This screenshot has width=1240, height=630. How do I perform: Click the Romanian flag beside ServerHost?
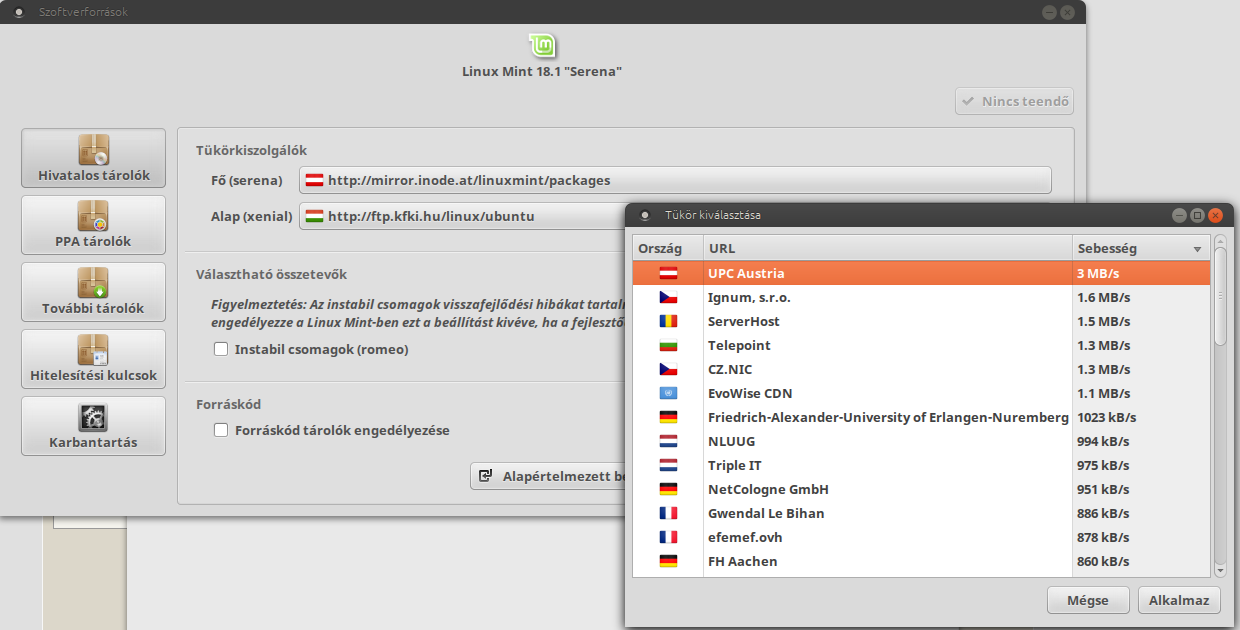pyautogui.click(x=668, y=321)
